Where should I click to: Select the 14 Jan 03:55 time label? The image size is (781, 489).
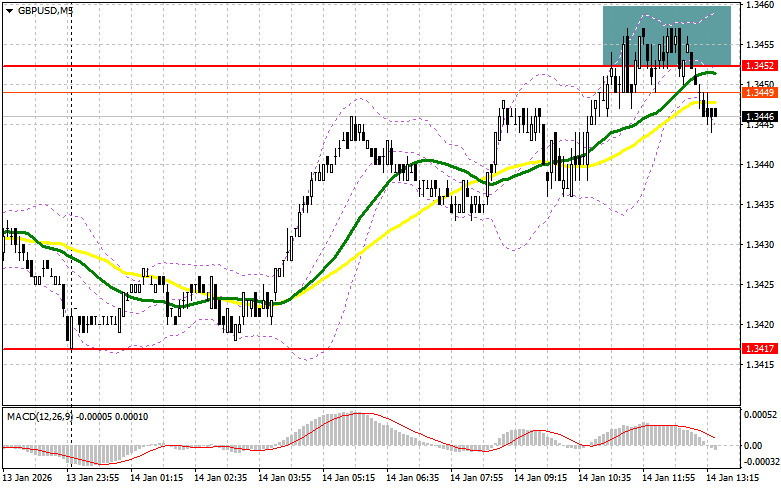284,478
